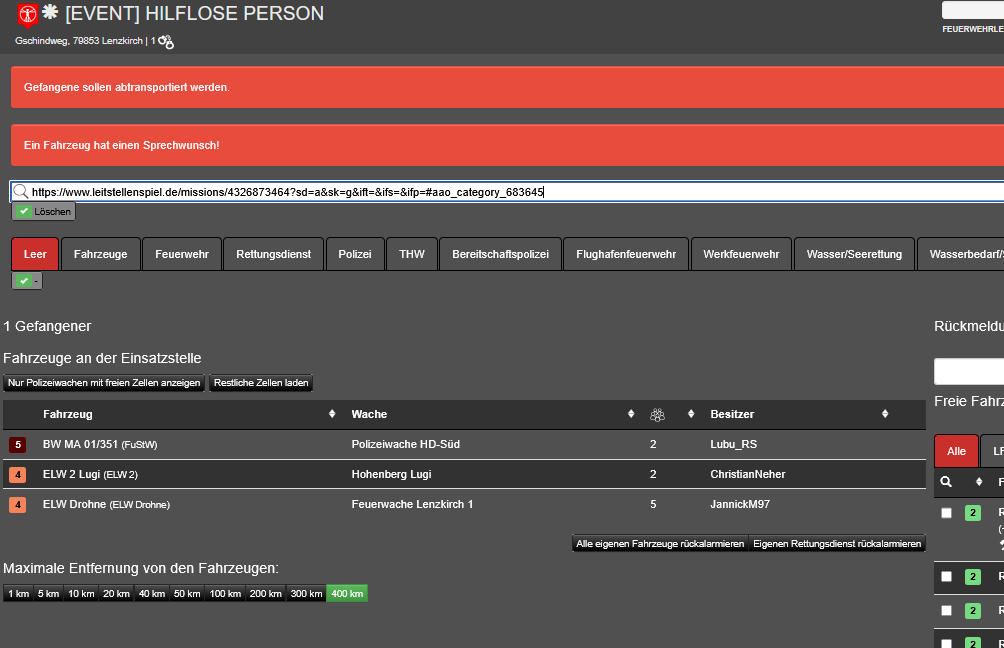Image resolution: width=1004 pixels, height=648 pixels.
Task: Open owner profile ChristianNeher
Action: (x=748, y=474)
